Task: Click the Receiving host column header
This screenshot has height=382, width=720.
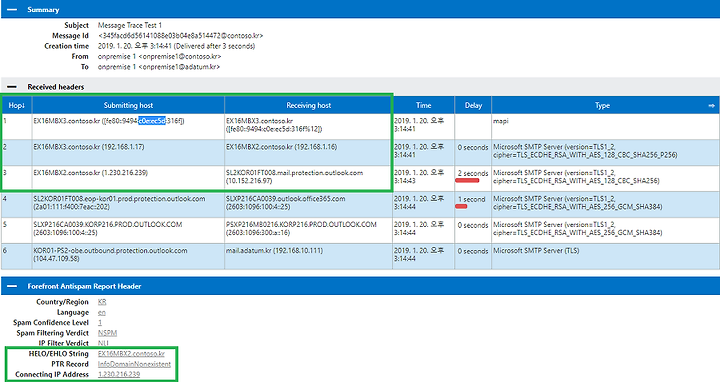Action: tap(308, 105)
